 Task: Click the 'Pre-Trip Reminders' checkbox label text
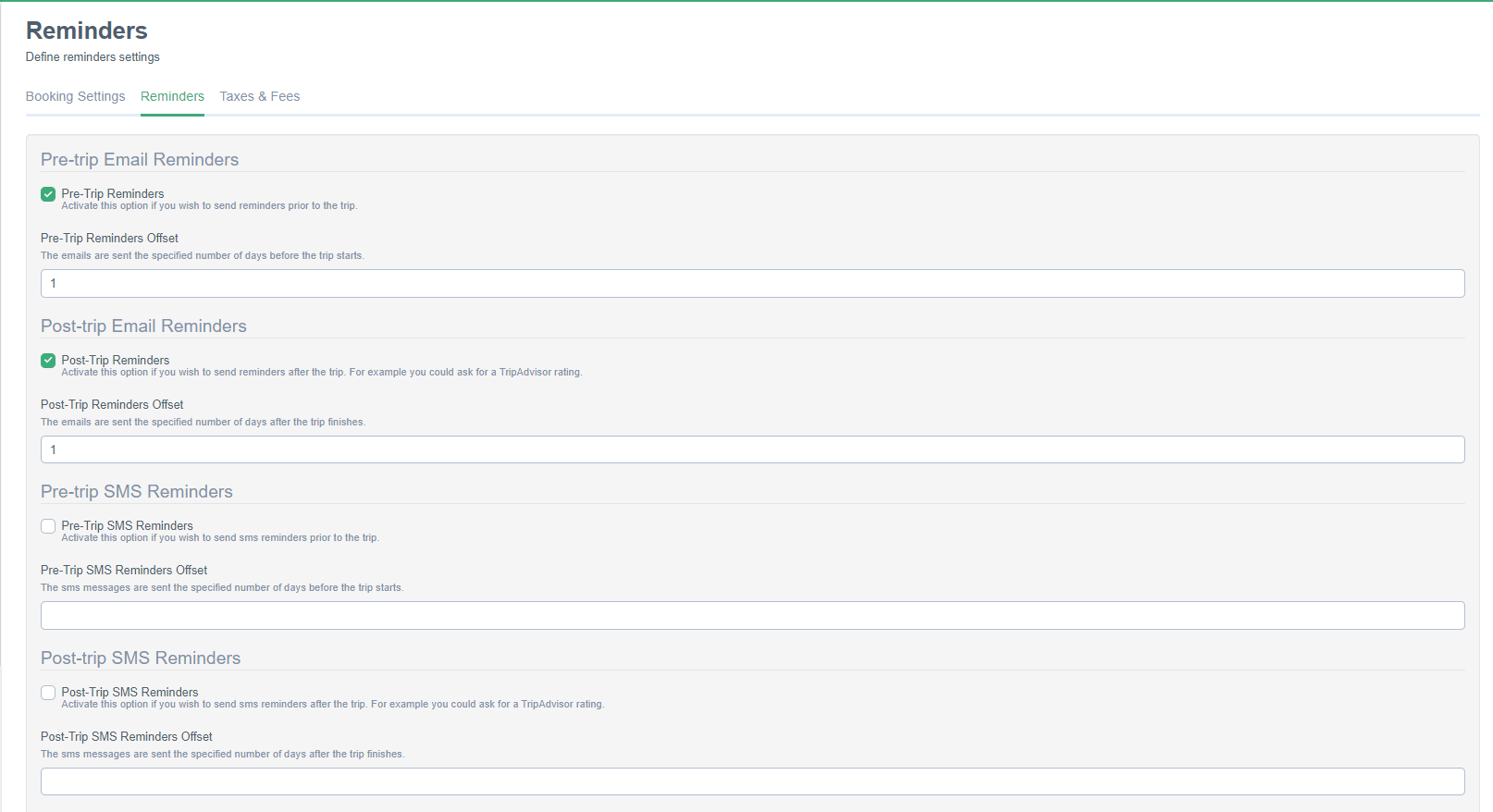[x=113, y=193]
